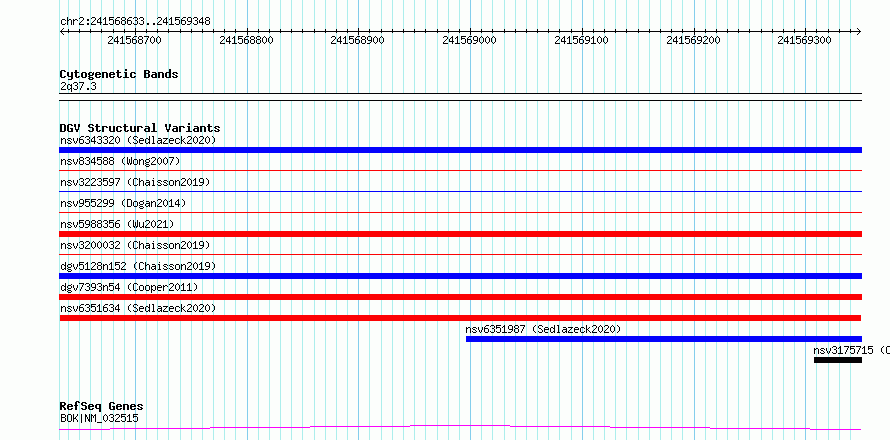Click ruler position 241568800
Screen dimensions: 890x440
(246, 40)
